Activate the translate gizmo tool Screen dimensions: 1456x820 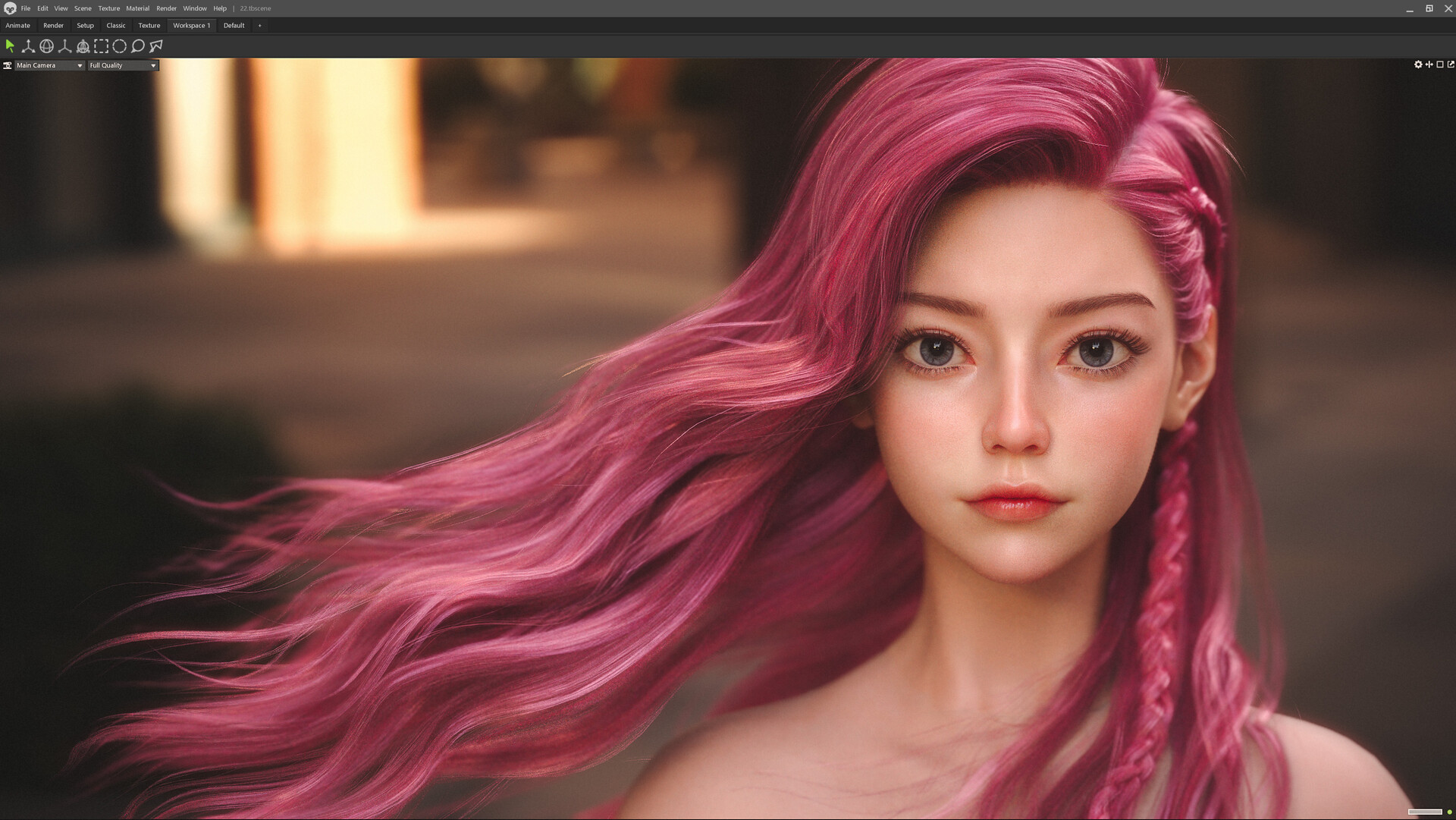coord(28,46)
